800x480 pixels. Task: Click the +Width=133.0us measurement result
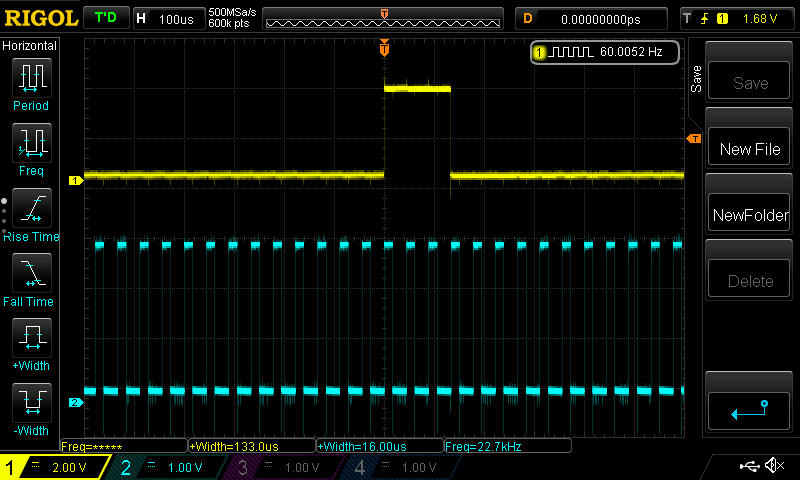[x=252, y=446]
